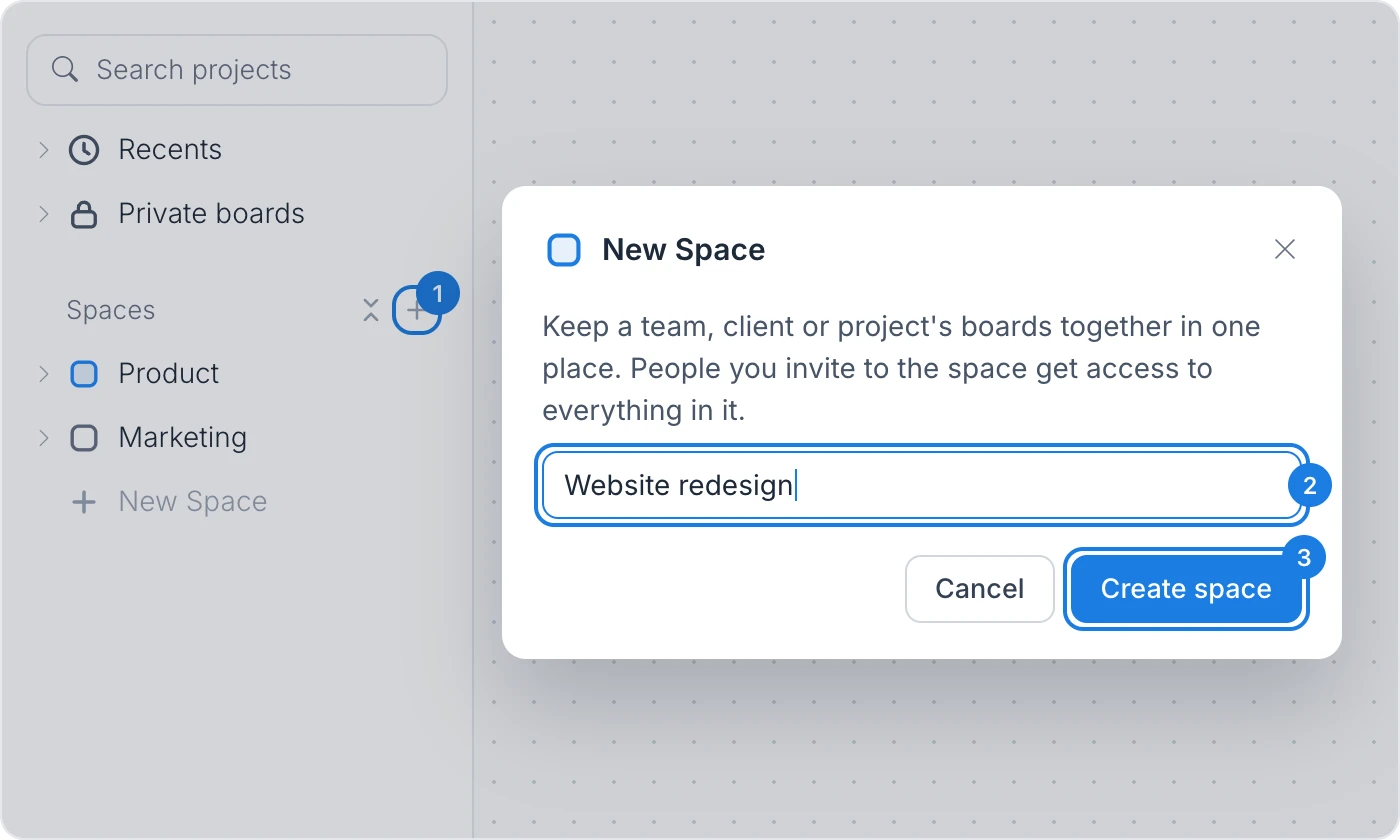
Task: Click the dialog description paragraph text
Action: pos(901,368)
